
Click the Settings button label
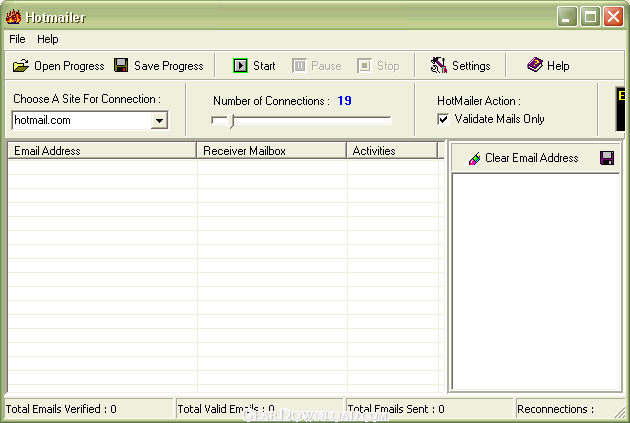[471, 66]
